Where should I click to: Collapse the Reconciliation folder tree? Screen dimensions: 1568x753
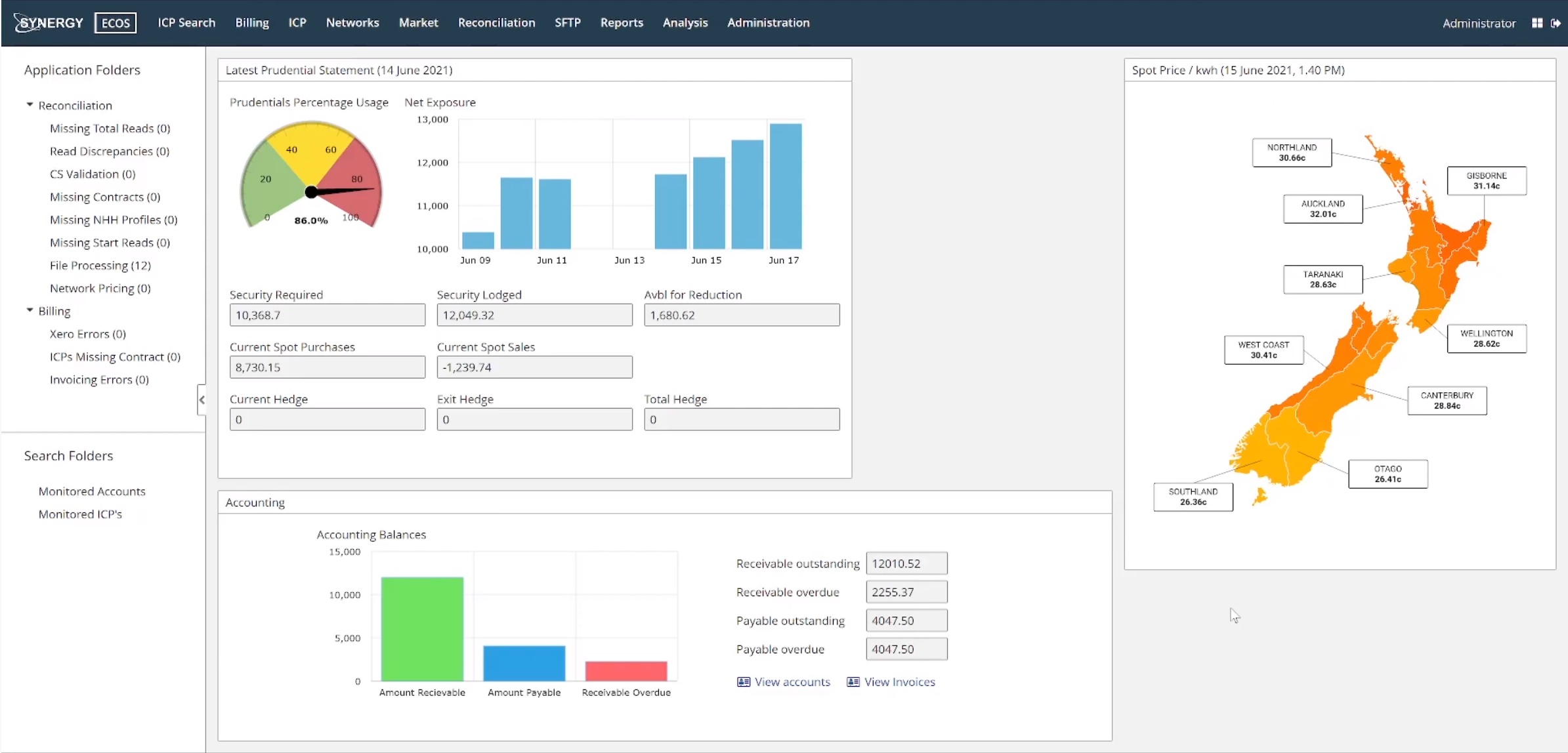pos(30,105)
